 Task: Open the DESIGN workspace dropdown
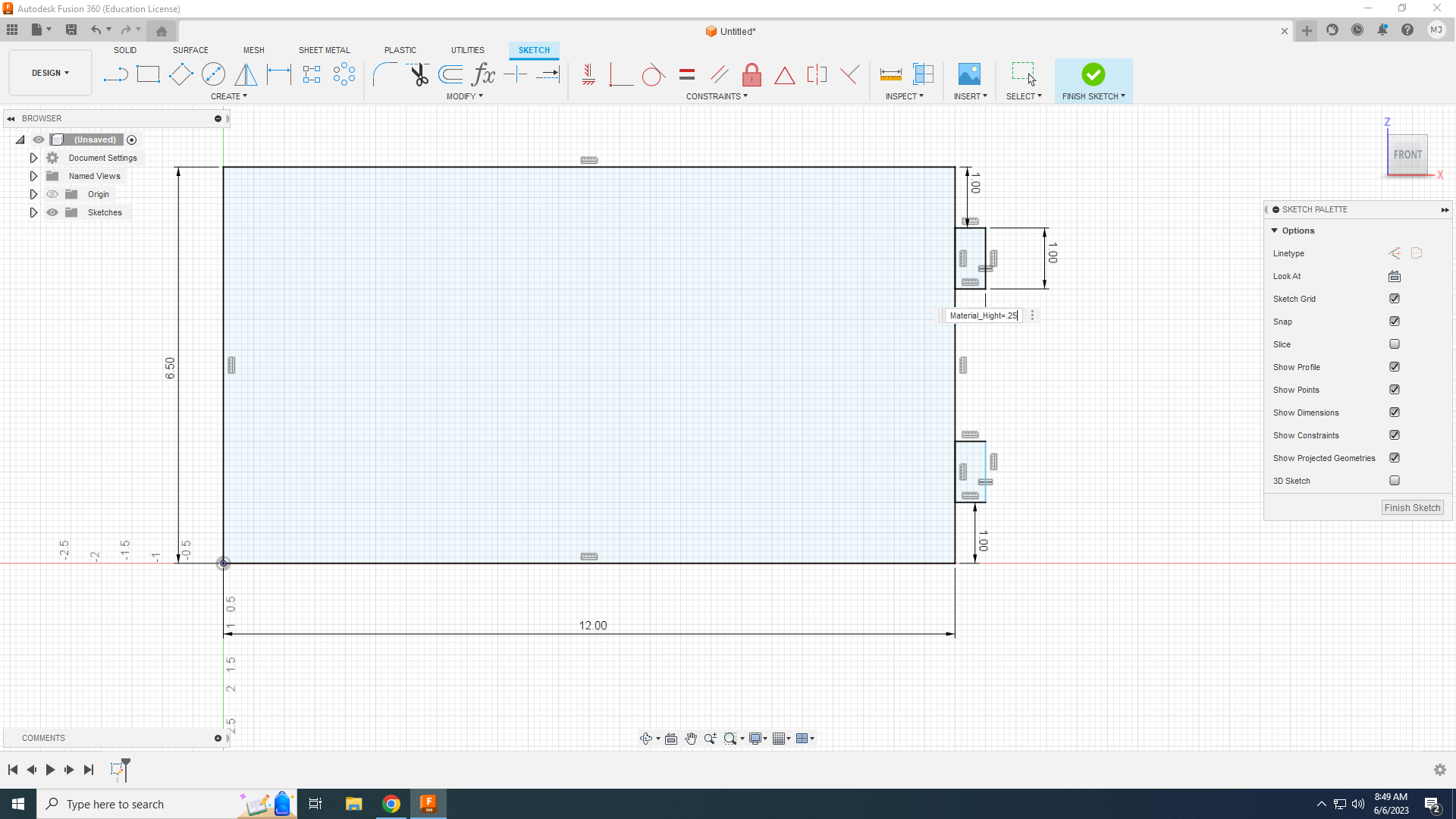click(x=50, y=73)
